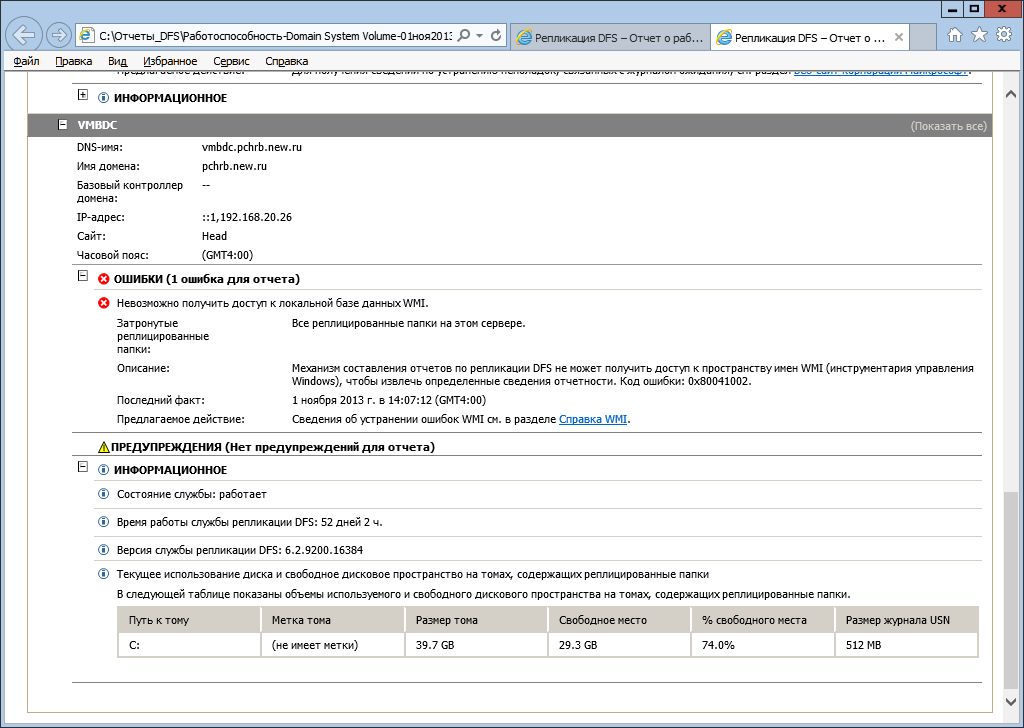
Task: Open the Справка menu
Action: (x=287, y=61)
